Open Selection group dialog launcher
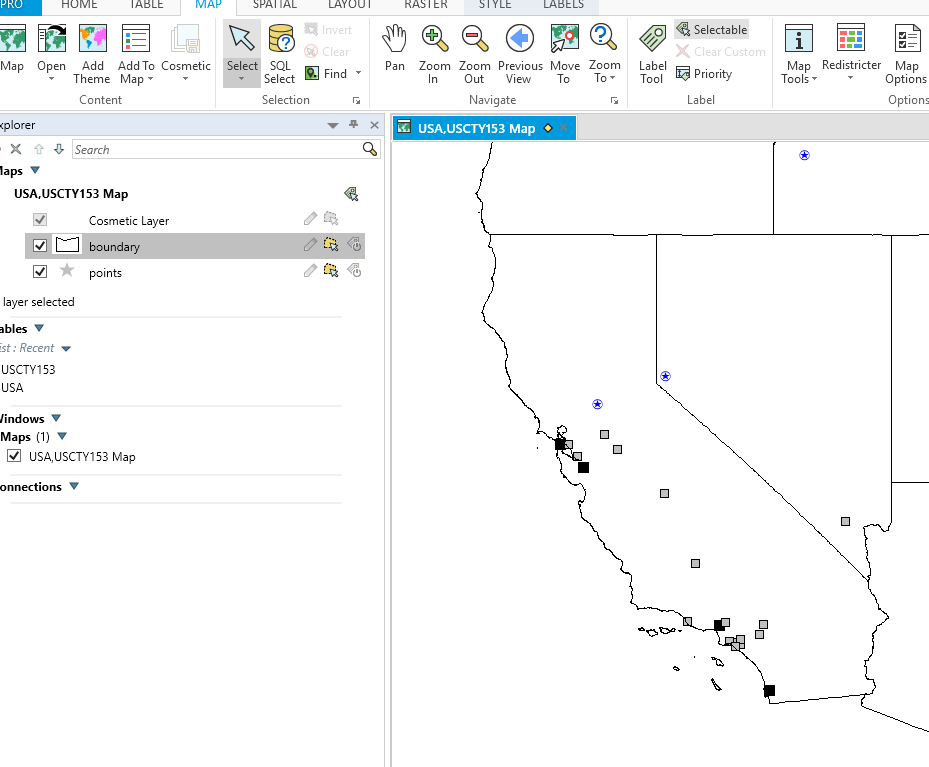Screen dimensions: 929x767 [x=356, y=101]
